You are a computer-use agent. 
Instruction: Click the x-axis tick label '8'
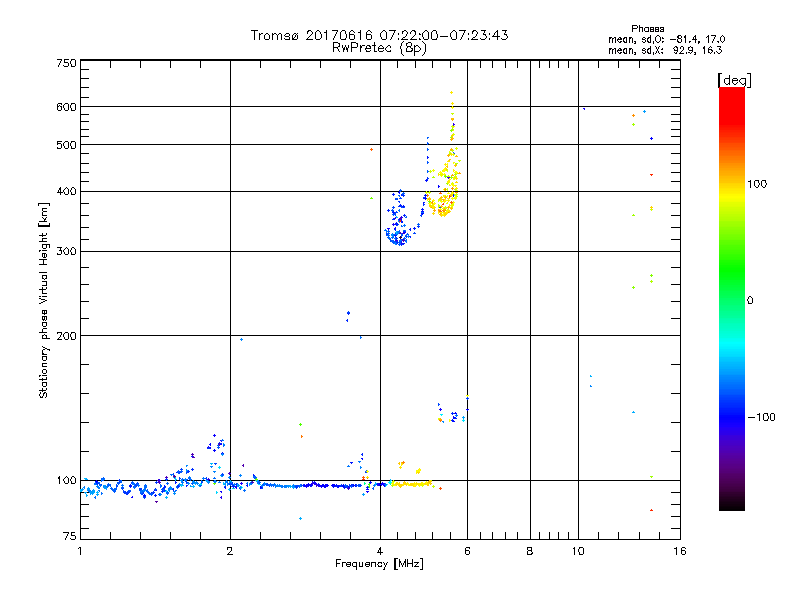click(x=530, y=551)
